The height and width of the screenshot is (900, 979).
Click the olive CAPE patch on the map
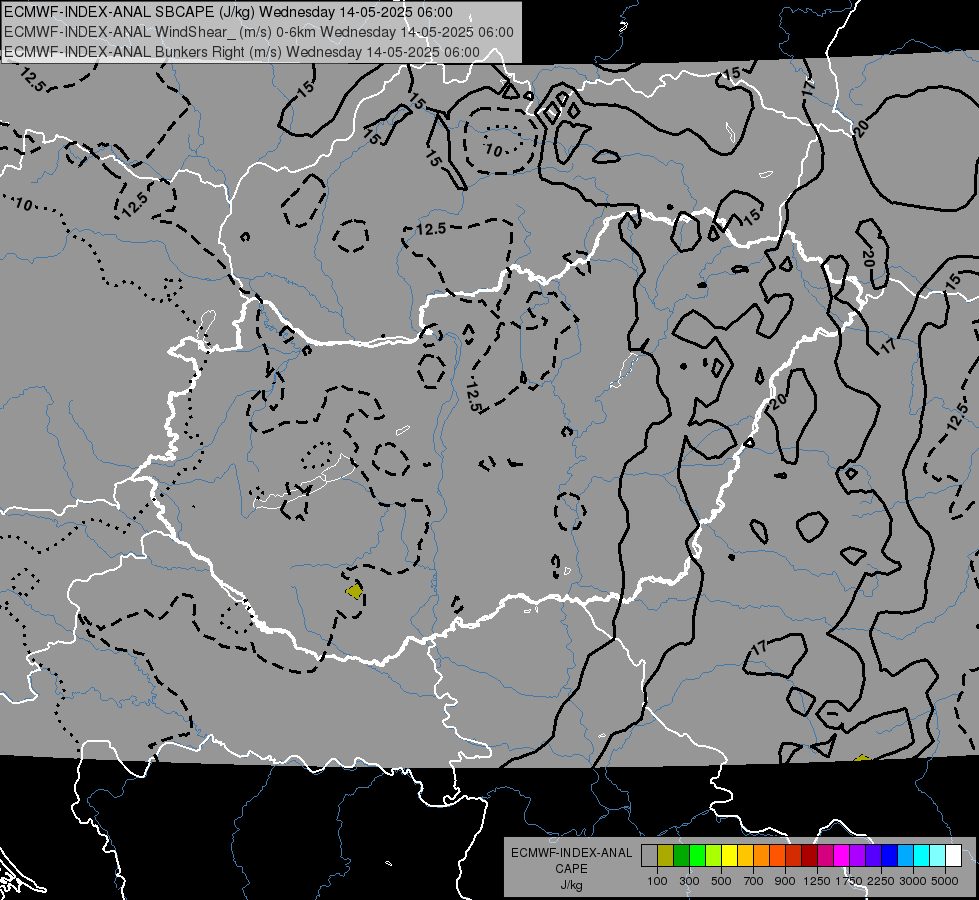pyautogui.click(x=355, y=590)
